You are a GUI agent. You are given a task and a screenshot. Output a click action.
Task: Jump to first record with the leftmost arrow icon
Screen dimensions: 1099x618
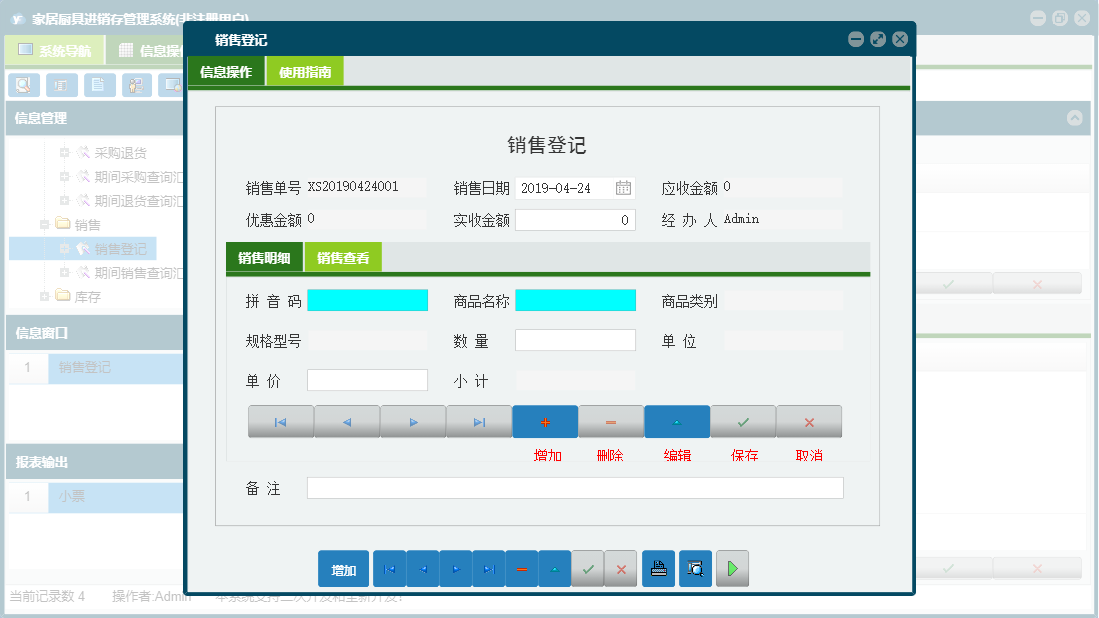click(x=280, y=421)
